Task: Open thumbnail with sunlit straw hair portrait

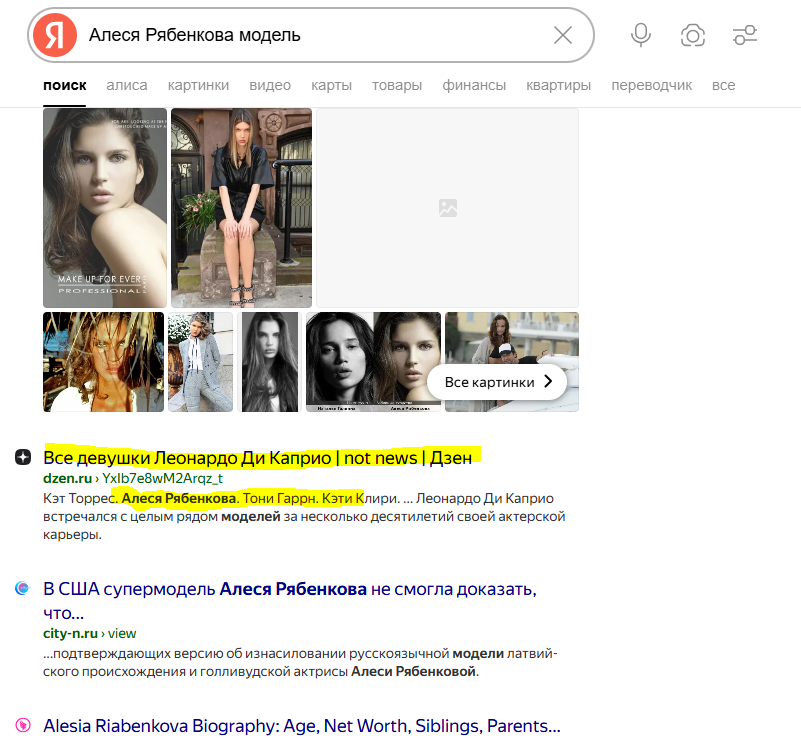Action: (x=104, y=362)
